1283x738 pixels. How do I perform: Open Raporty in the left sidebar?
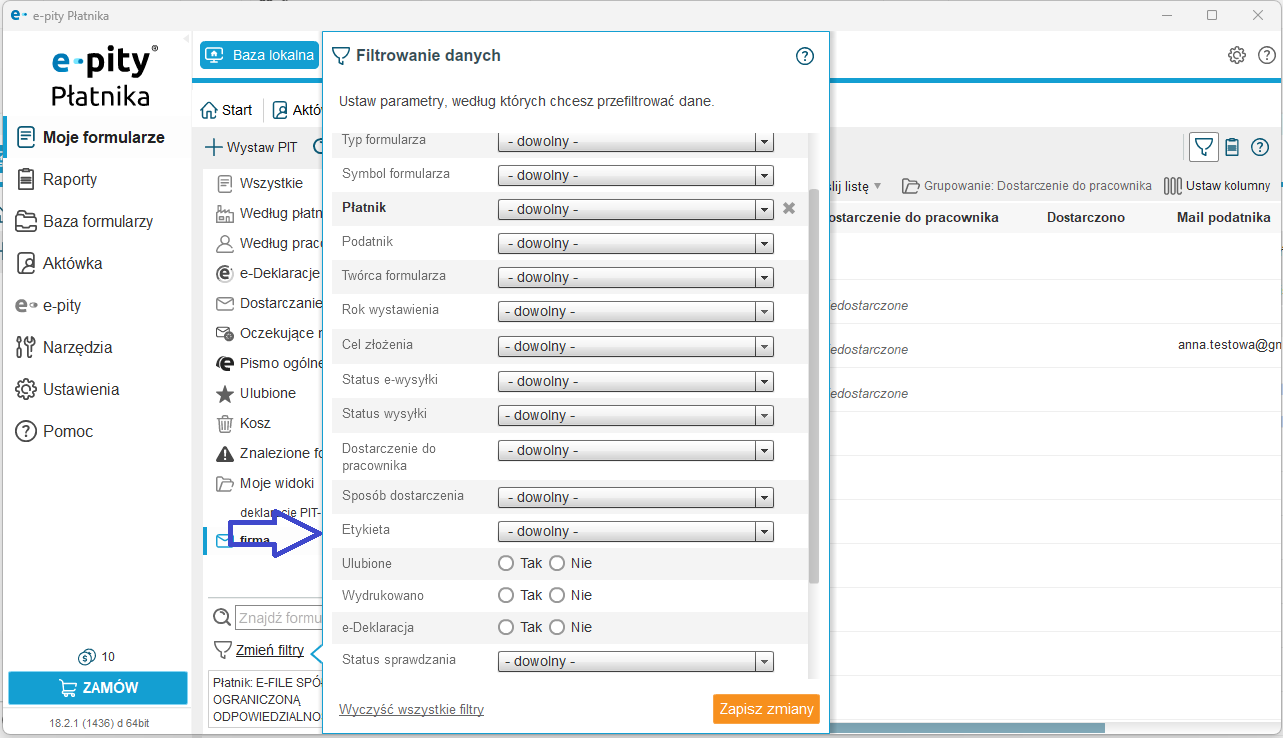(x=70, y=179)
